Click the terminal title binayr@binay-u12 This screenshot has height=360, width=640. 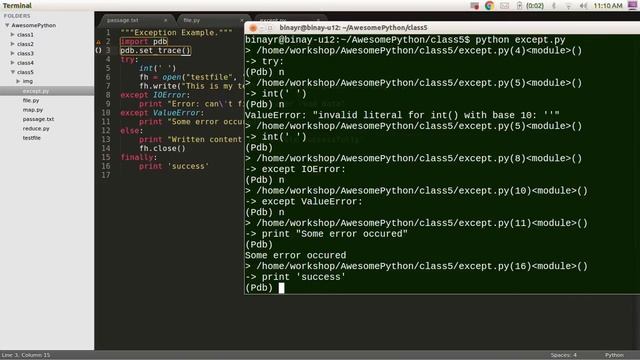click(353, 28)
